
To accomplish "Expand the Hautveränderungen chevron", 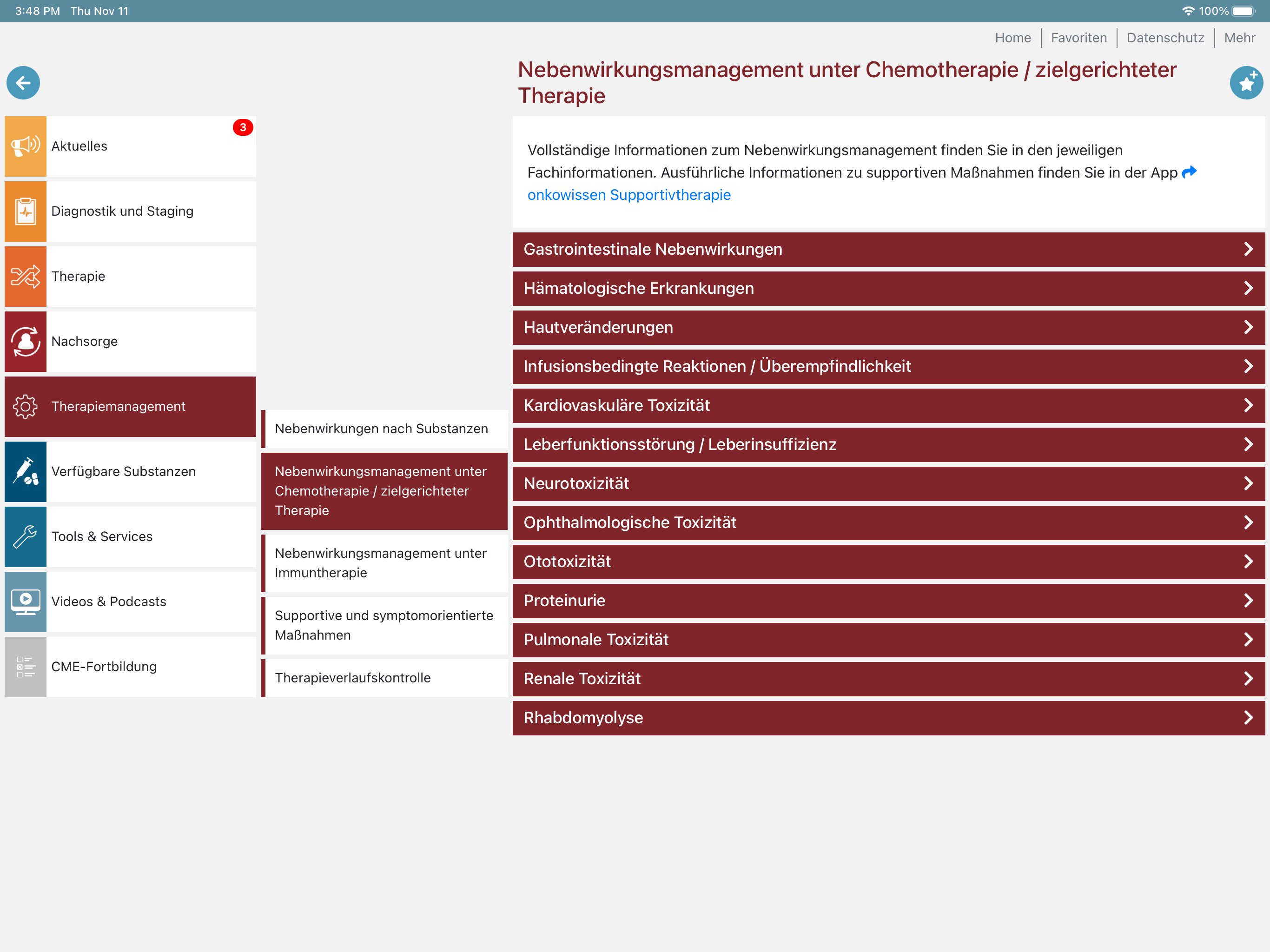I will pyautogui.click(x=1248, y=327).
